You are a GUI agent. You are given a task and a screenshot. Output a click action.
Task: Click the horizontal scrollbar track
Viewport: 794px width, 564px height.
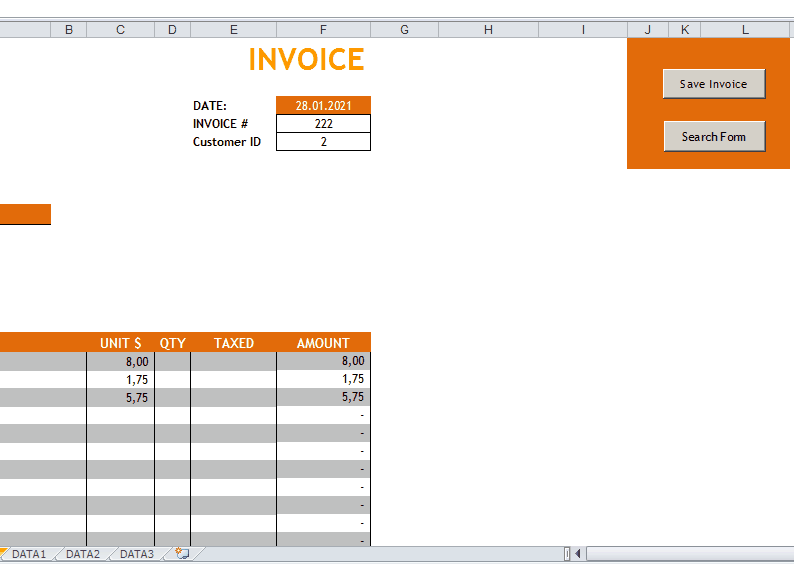tap(690, 554)
